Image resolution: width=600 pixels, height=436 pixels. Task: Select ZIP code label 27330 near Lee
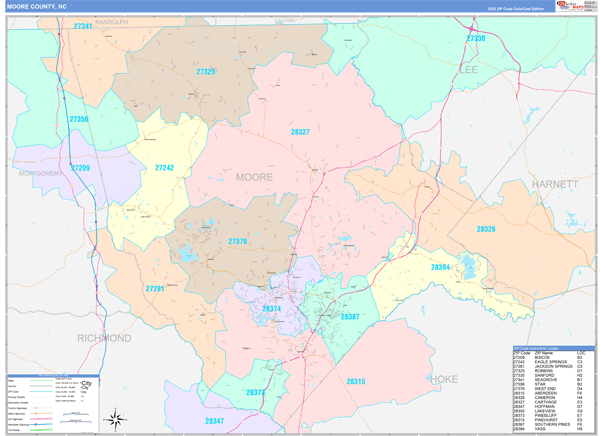pos(475,38)
